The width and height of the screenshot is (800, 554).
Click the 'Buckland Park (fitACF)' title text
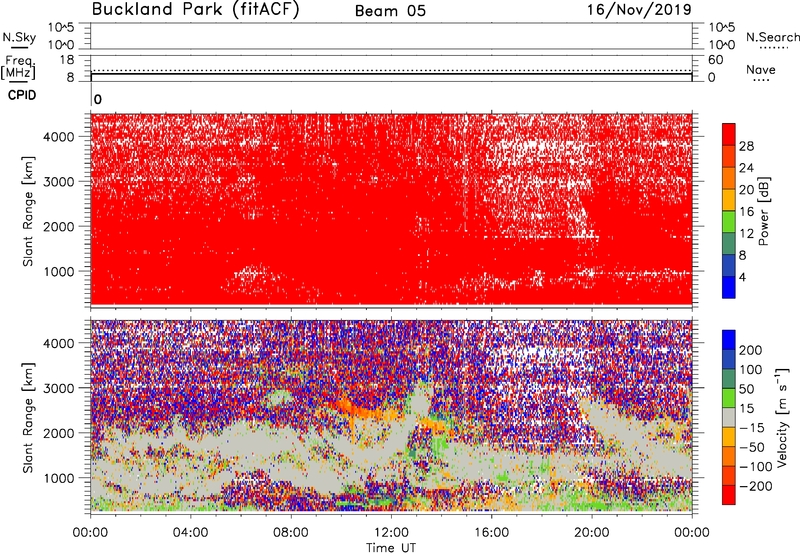[x=195, y=10]
